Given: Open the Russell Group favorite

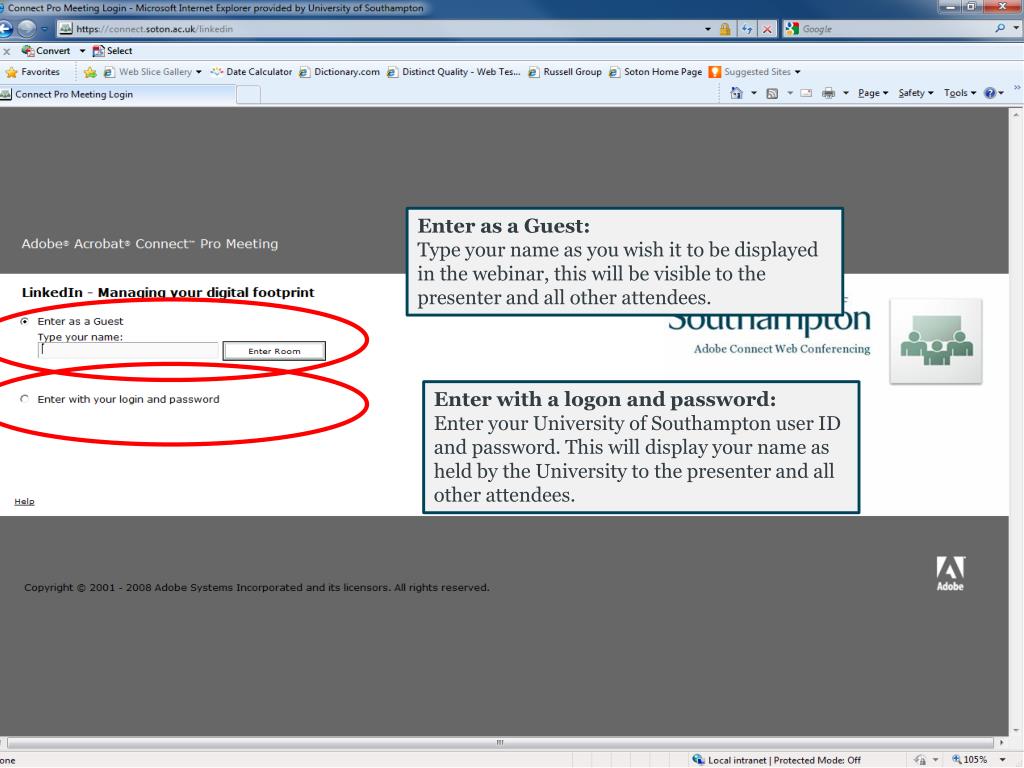Looking at the screenshot, I should tap(565, 72).
